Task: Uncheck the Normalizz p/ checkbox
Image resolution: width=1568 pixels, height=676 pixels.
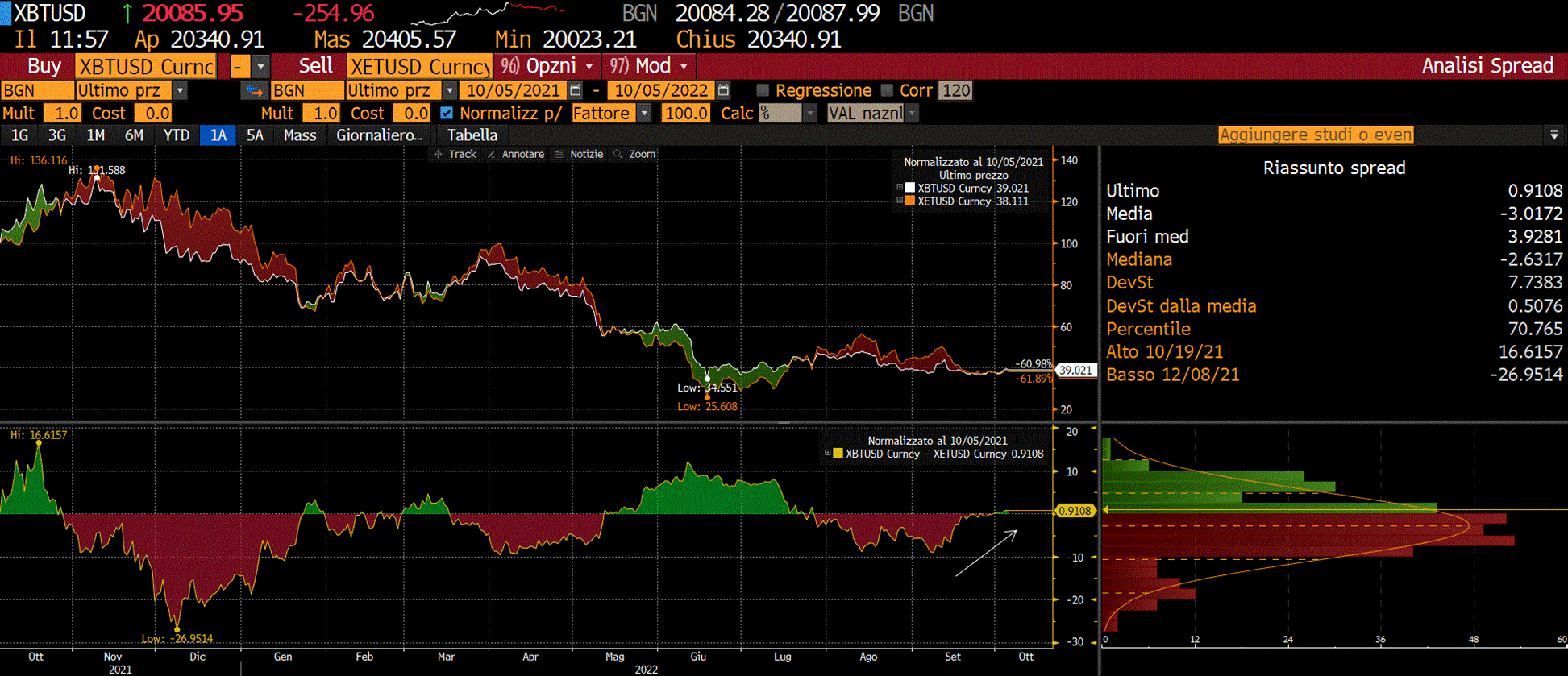Action: (447, 114)
